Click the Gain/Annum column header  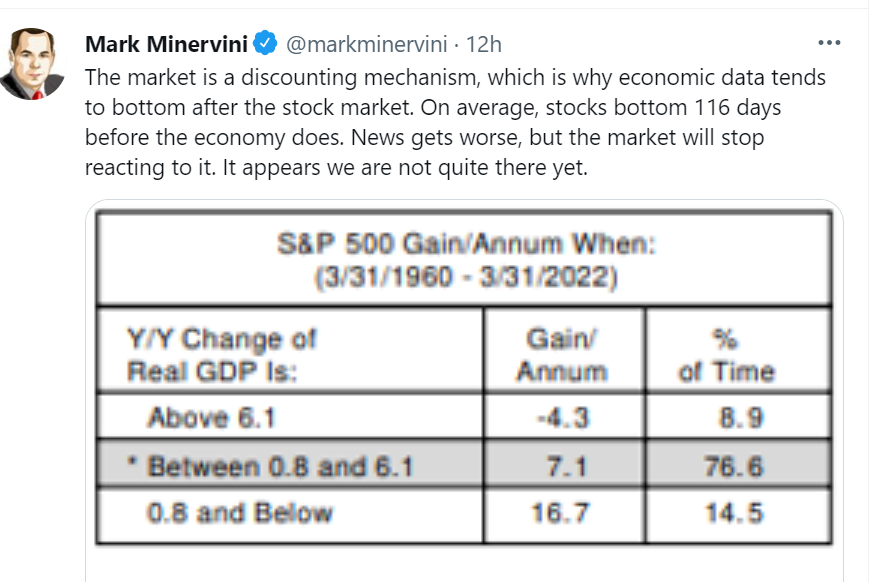[562, 354]
